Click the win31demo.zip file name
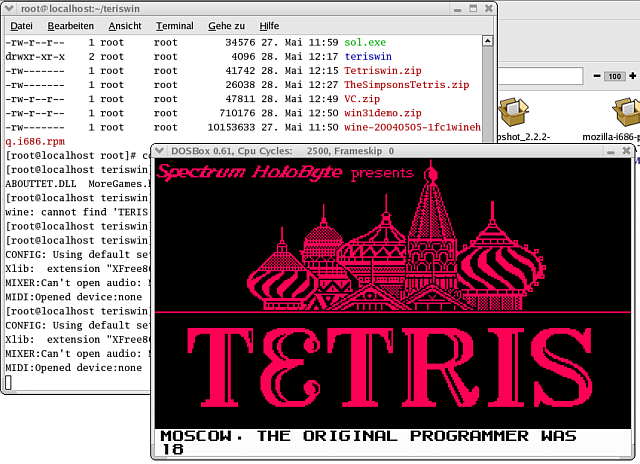The width and height of the screenshot is (640, 464). [382, 113]
